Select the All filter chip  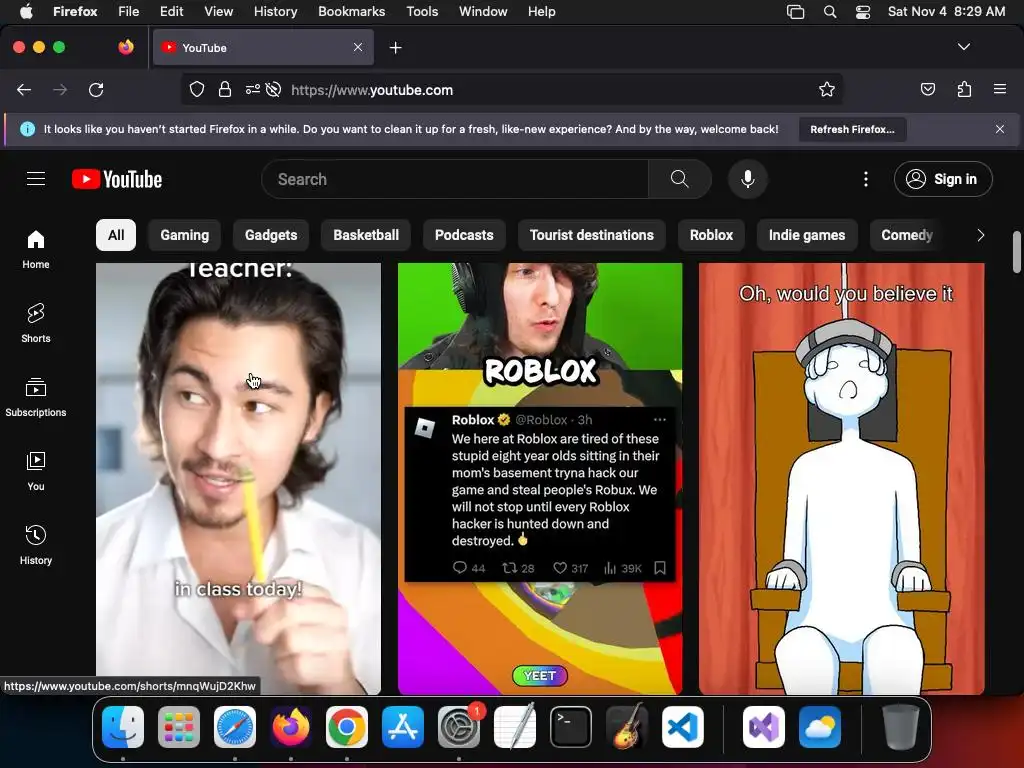(x=116, y=235)
